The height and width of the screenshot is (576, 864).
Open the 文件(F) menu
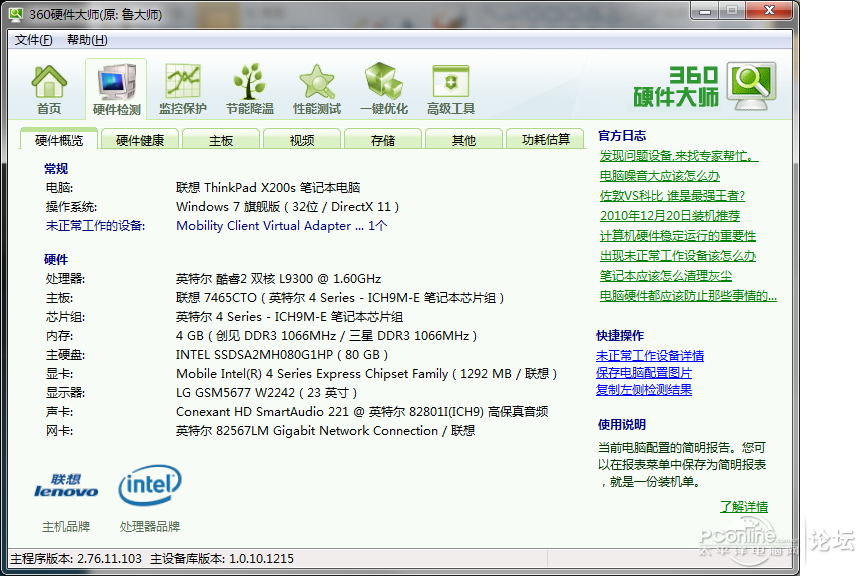[x=34, y=40]
